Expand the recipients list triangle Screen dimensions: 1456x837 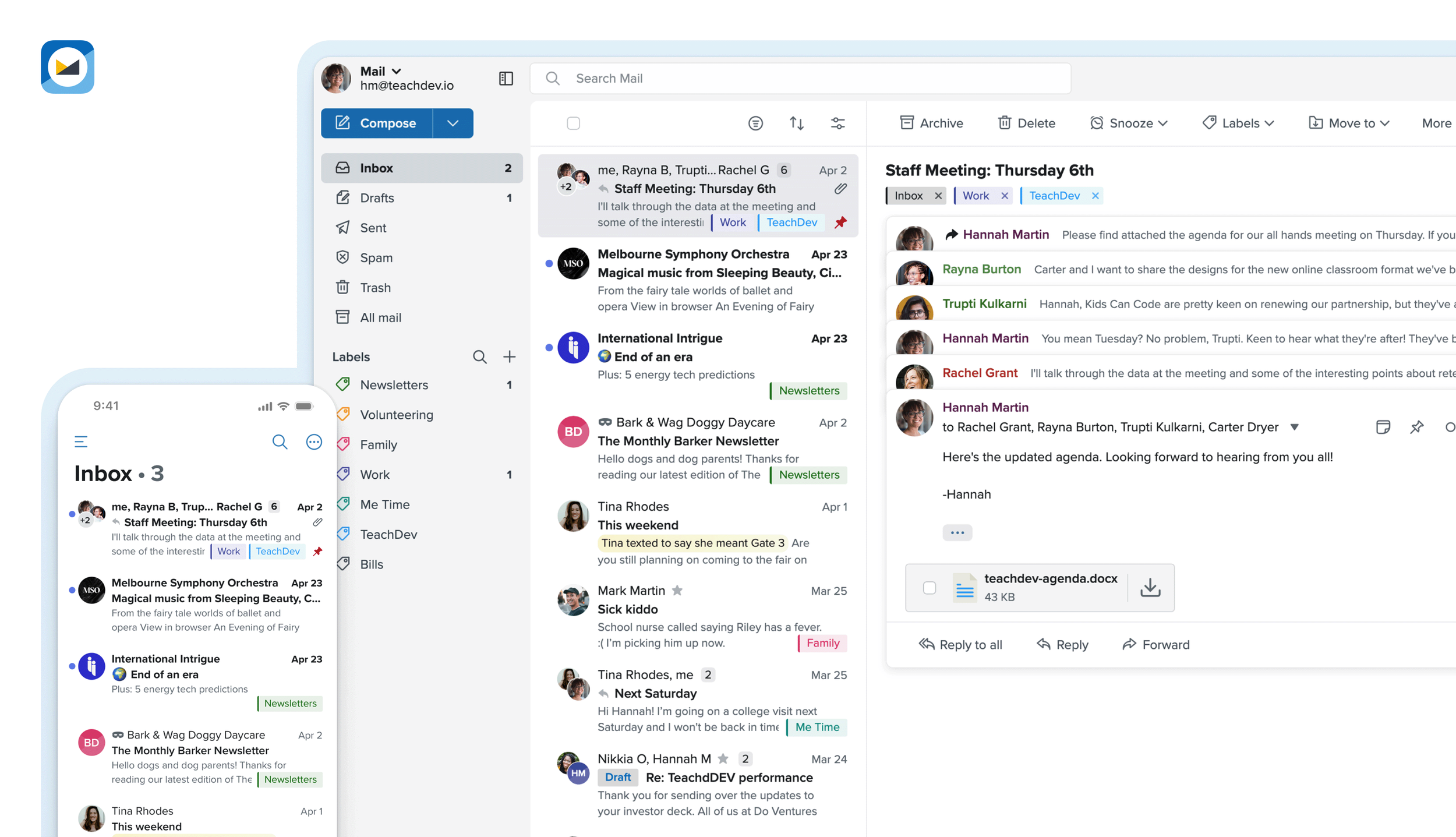1294,427
